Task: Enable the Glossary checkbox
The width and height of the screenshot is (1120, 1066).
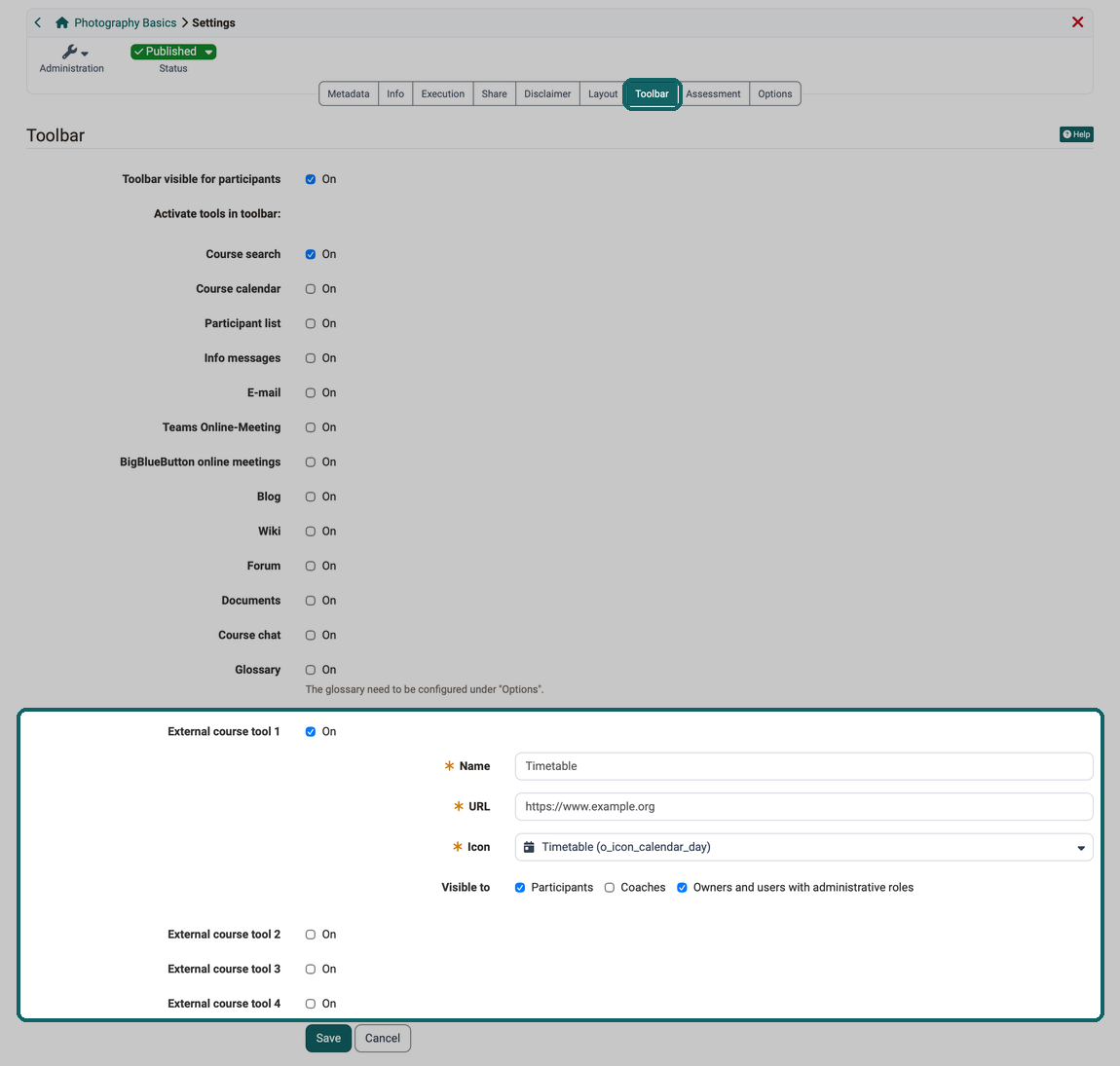Action: (x=311, y=670)
